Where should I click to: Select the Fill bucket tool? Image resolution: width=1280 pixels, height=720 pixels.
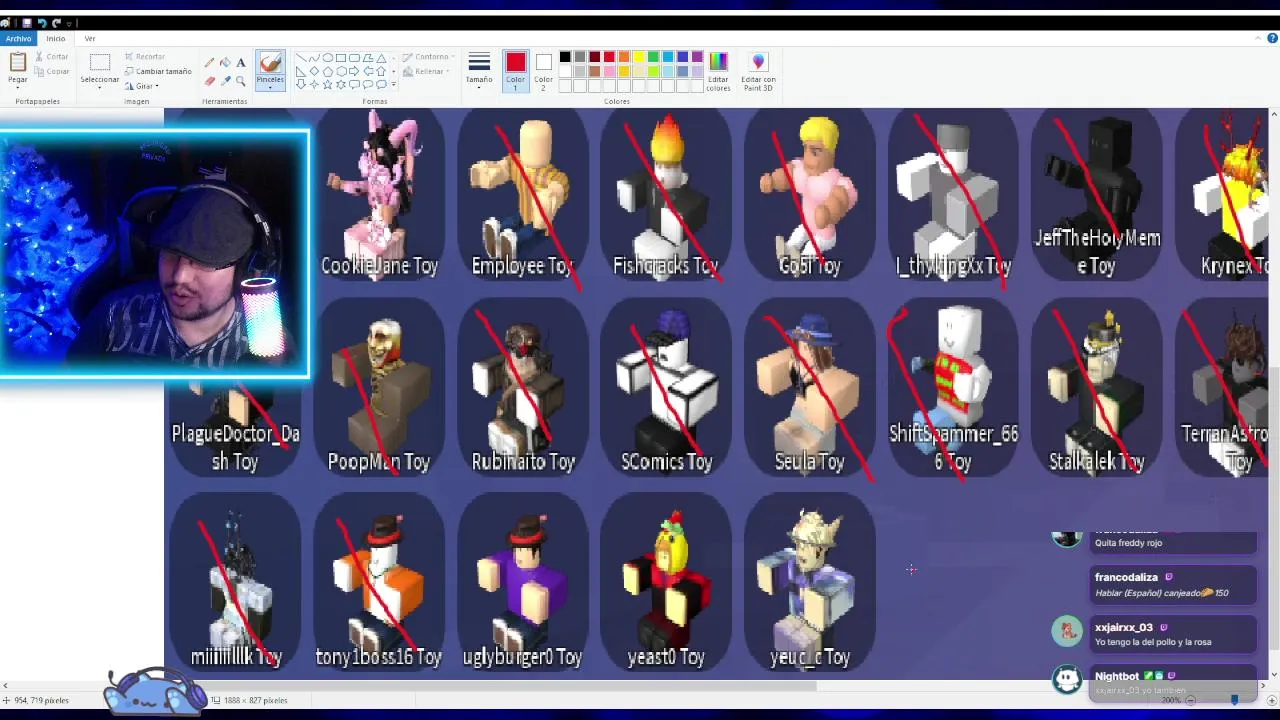tap(225, 63)
